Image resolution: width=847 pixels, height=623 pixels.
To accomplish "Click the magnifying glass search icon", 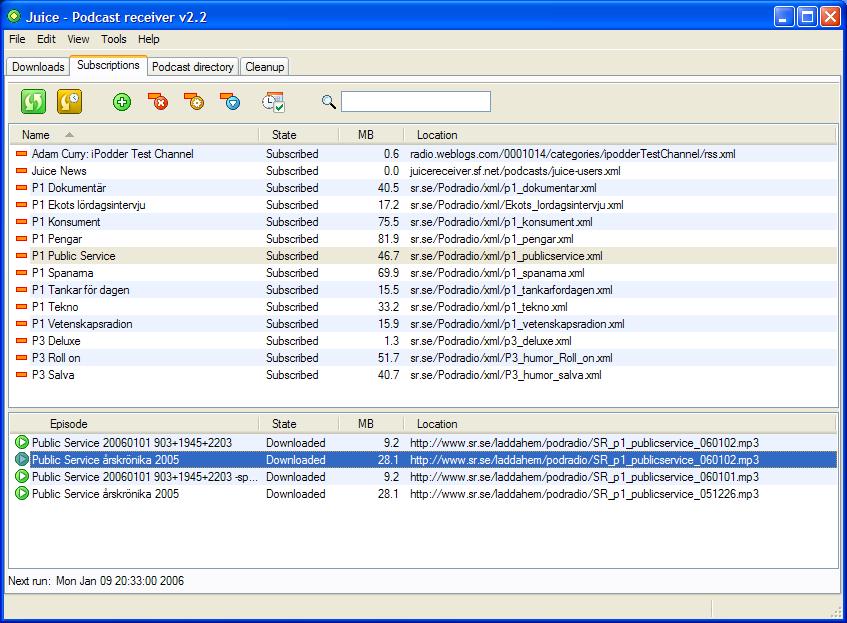I will tap(328, 102).
